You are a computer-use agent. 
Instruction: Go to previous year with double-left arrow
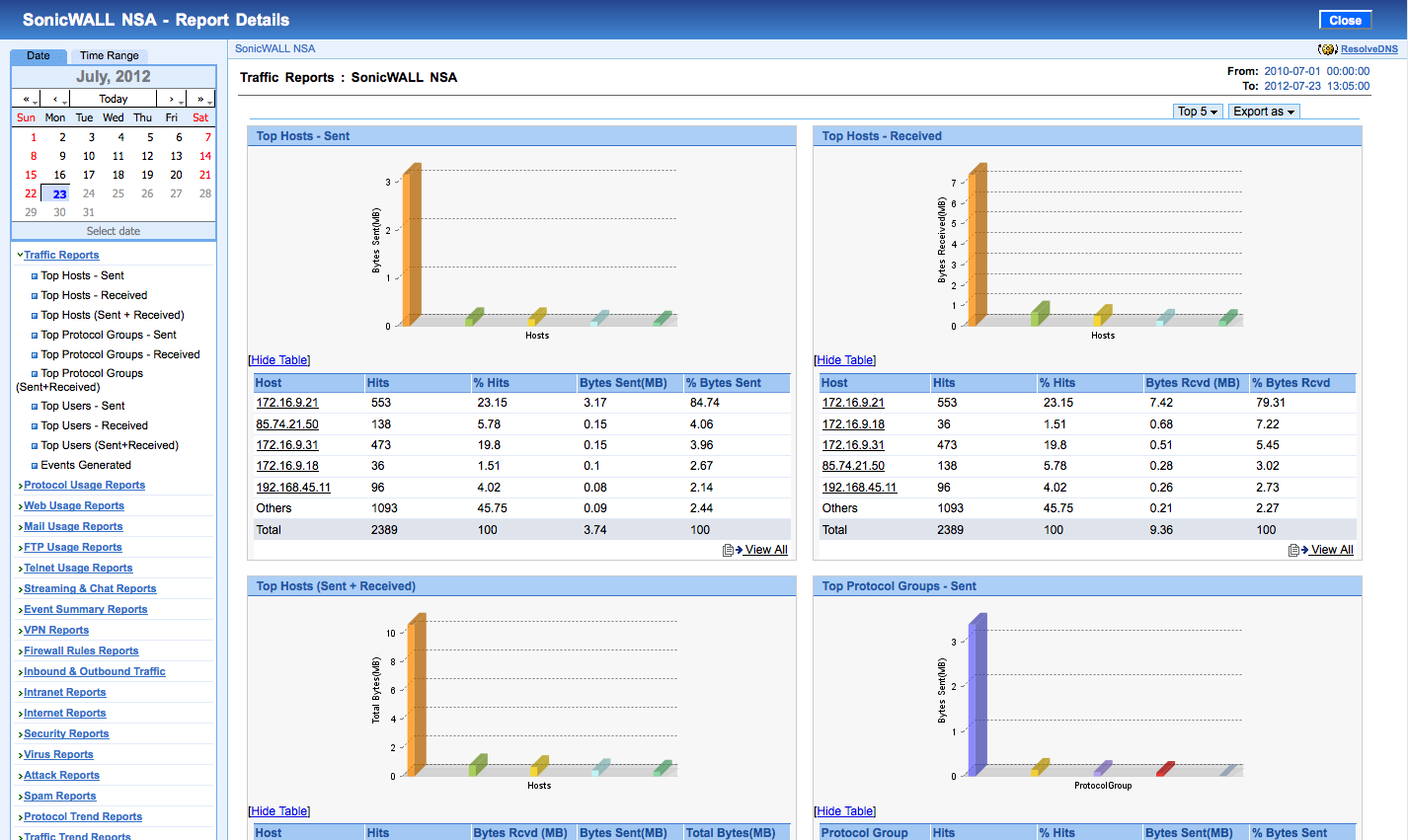(x=29, y=99)
